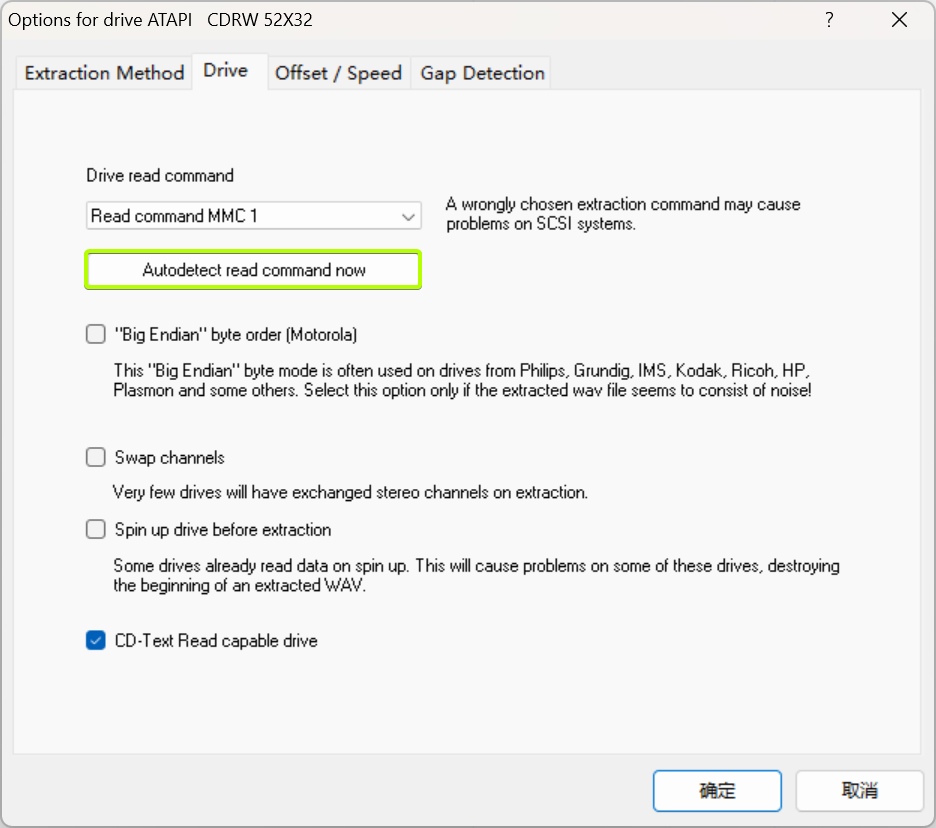This screenshot has width=936, height=828.
Task: Click the Big Endian description paragraph
Action: pos(462,379)
